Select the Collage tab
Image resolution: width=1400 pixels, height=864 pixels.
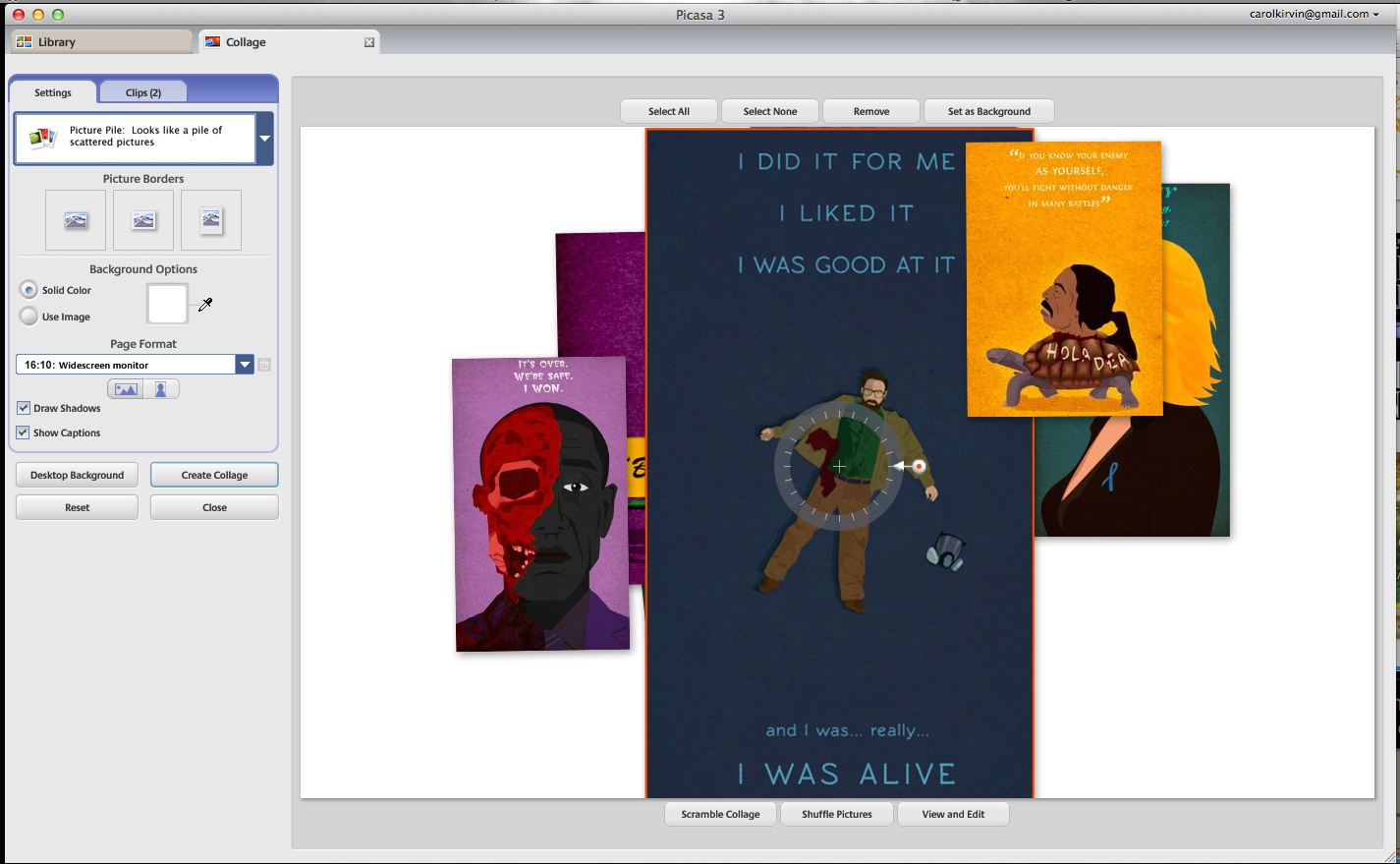point(289,42)
